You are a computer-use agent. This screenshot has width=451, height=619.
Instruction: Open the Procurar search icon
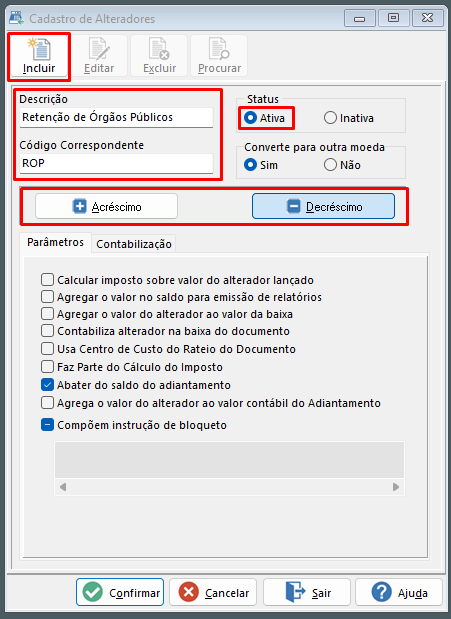(219, 49)
